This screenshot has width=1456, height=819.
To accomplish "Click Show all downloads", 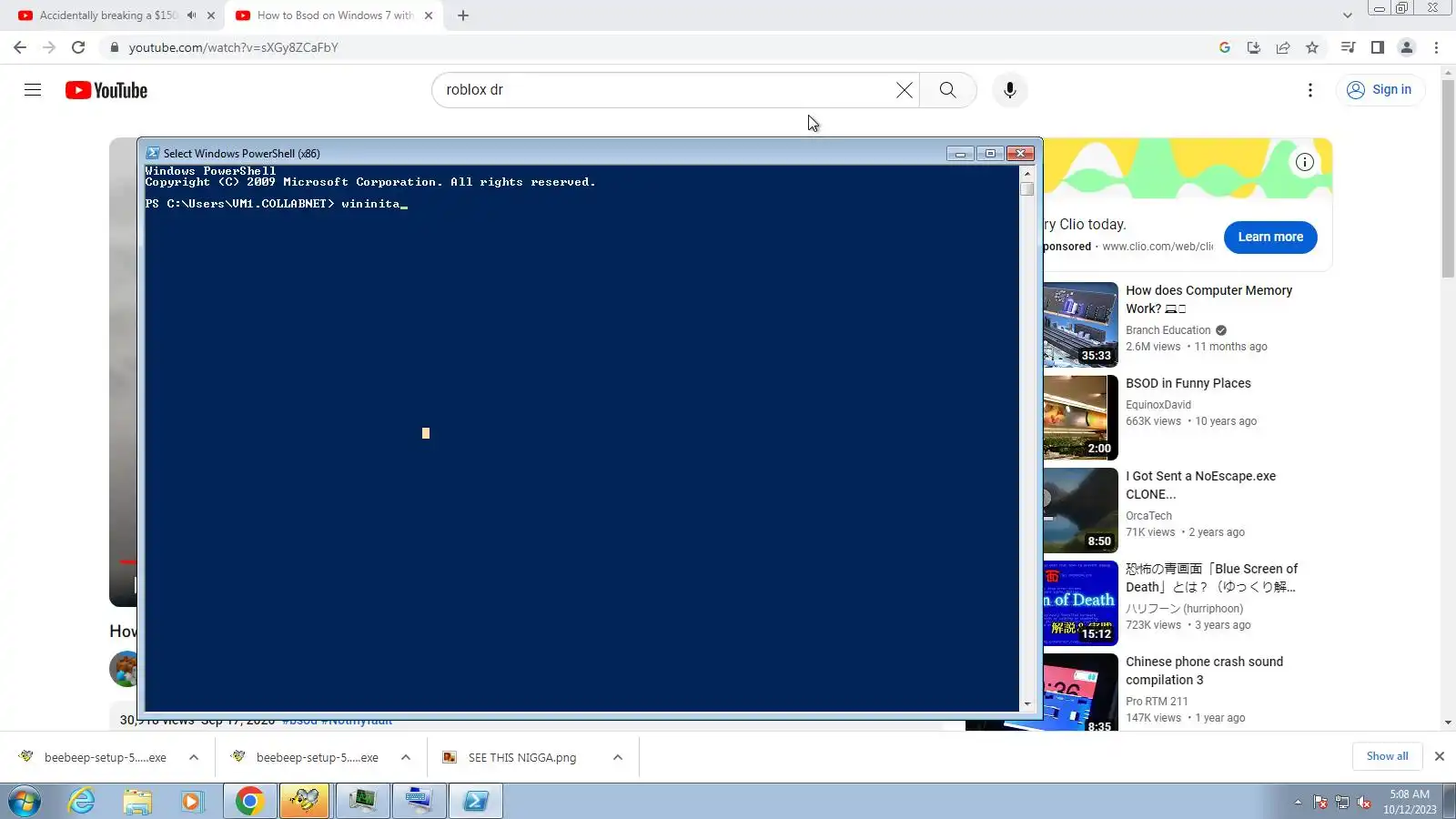I will (1387, 756).
